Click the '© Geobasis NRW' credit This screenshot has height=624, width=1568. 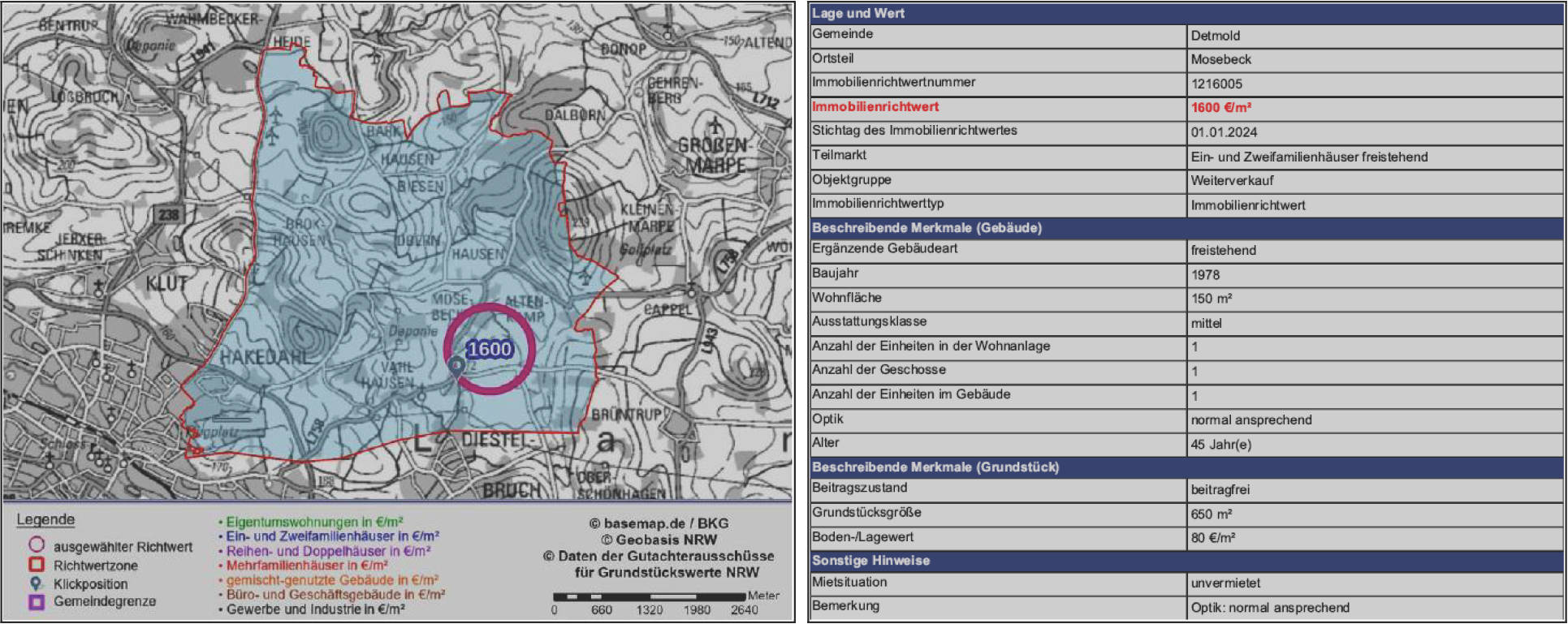(x=659, y=540)
